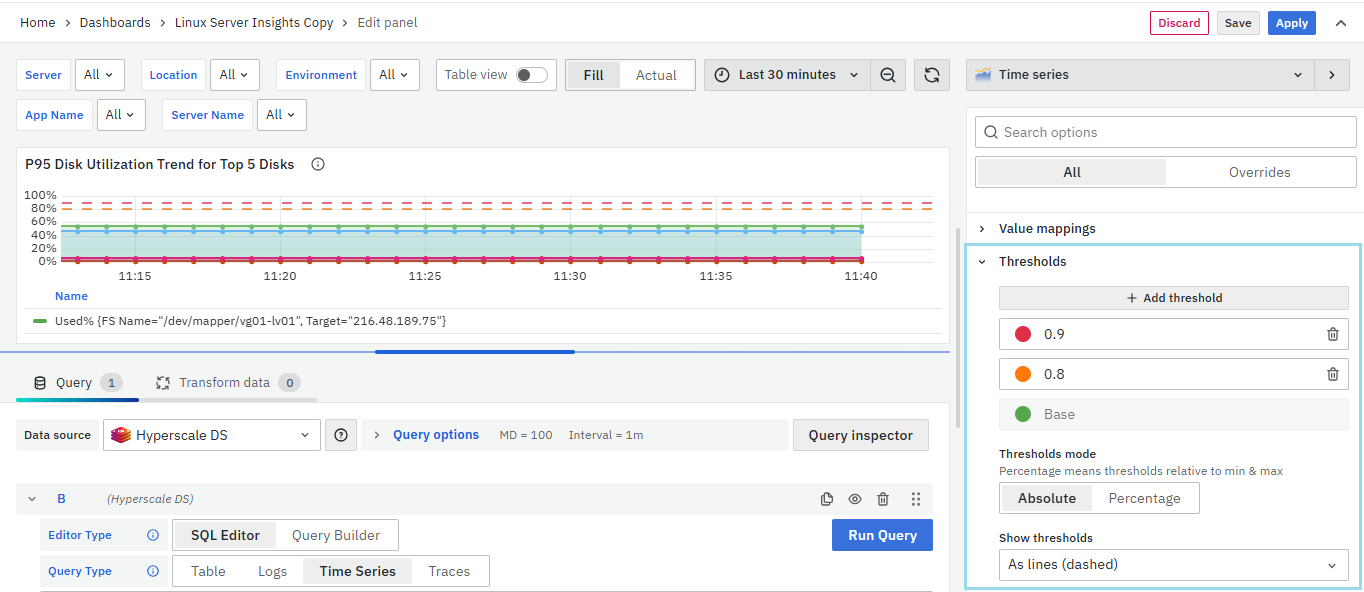Delete the 0.9 threshold with trash icon
The width and height of the screenshot is (1364, 592).
pos(1332,334)
